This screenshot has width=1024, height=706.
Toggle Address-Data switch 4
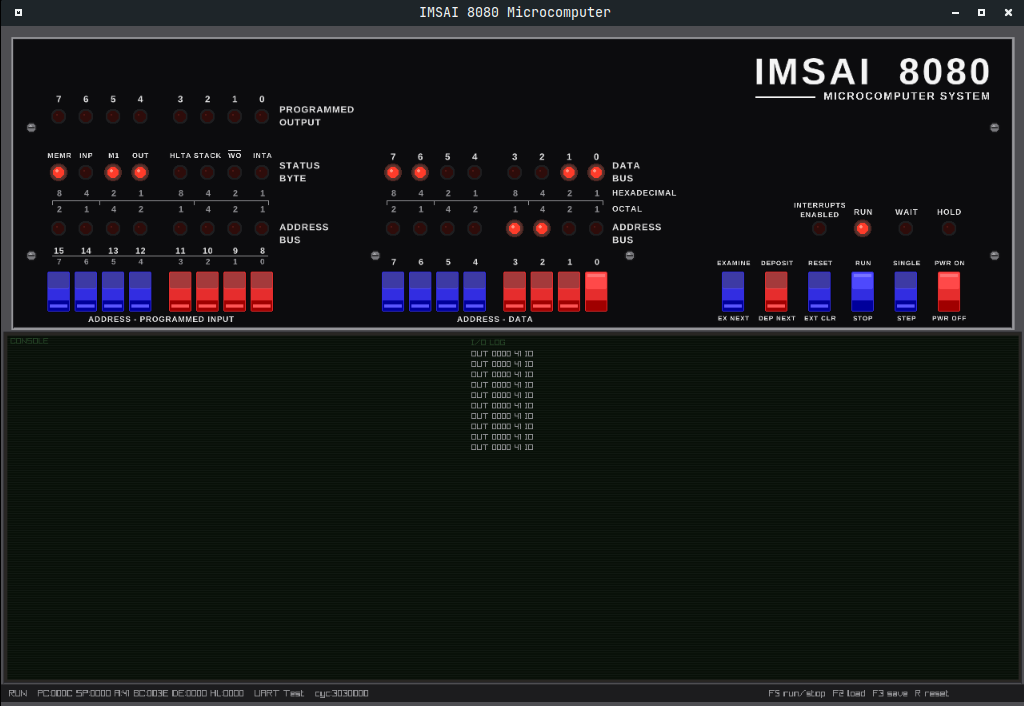475,292
